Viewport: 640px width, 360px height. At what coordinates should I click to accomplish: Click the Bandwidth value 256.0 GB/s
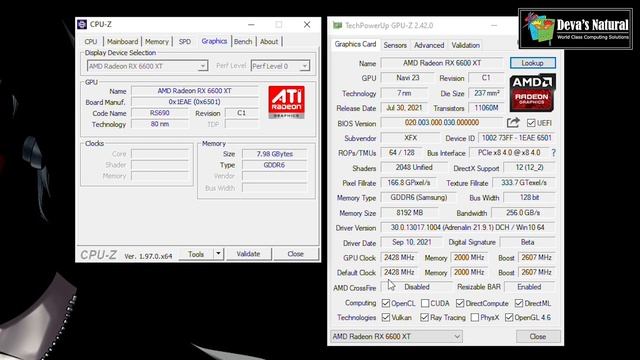pos(523,213)
